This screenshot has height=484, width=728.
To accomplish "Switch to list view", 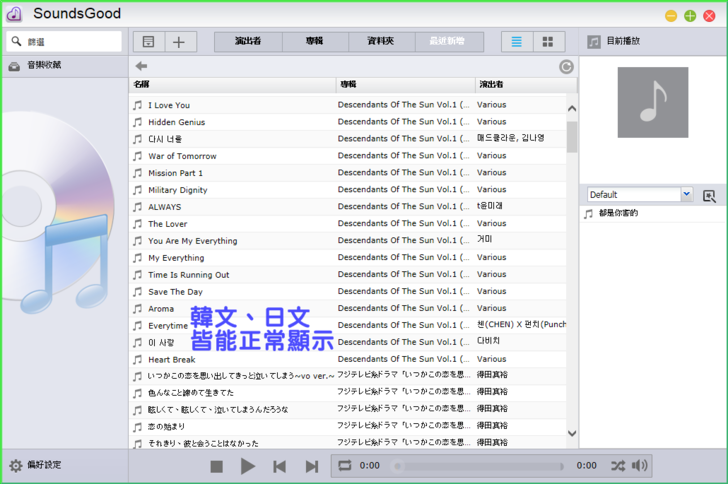I will click(x=517, y=42).
